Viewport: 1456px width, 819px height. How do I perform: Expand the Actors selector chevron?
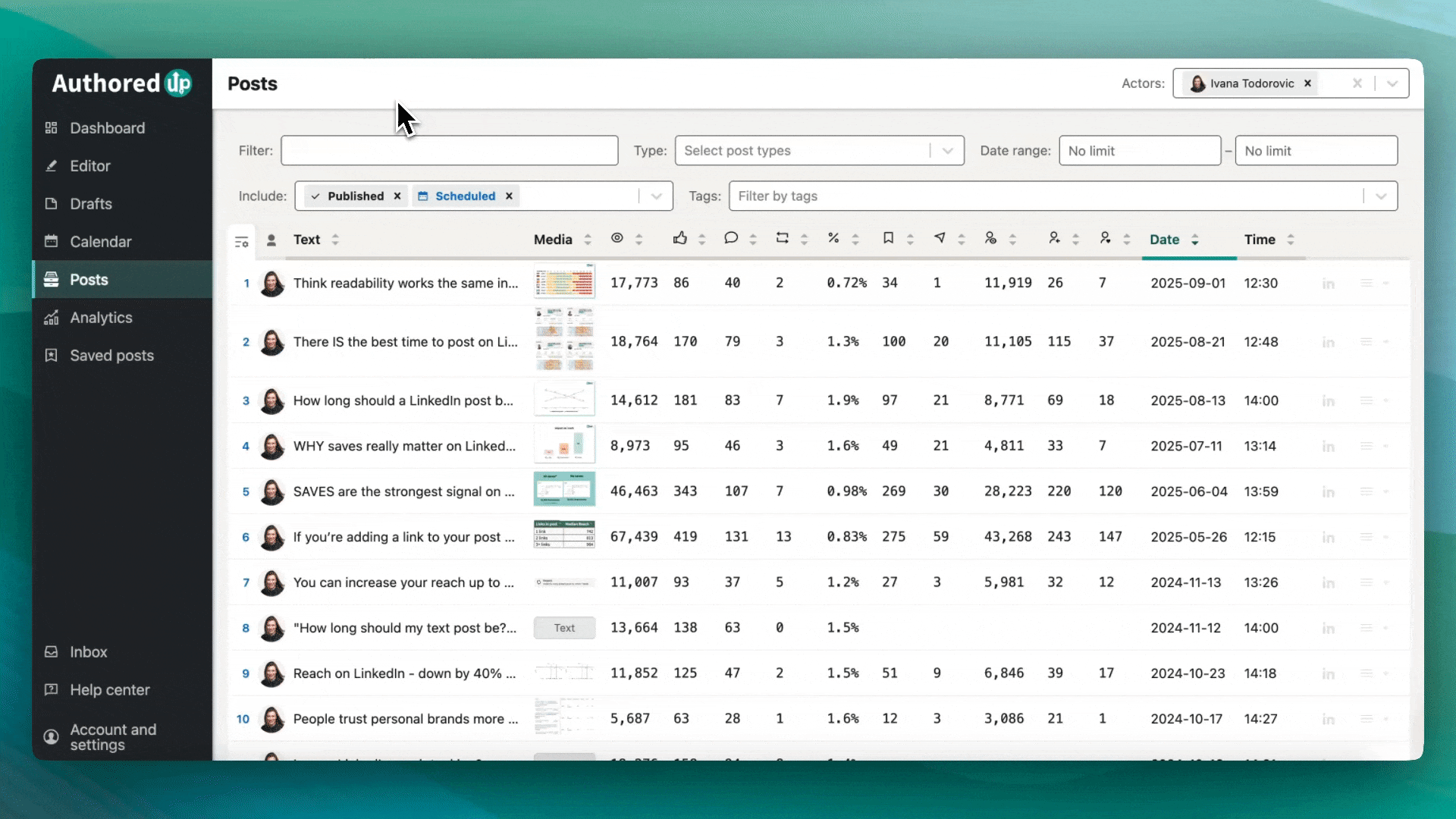pyautogui.click(x=1392, y=83)
